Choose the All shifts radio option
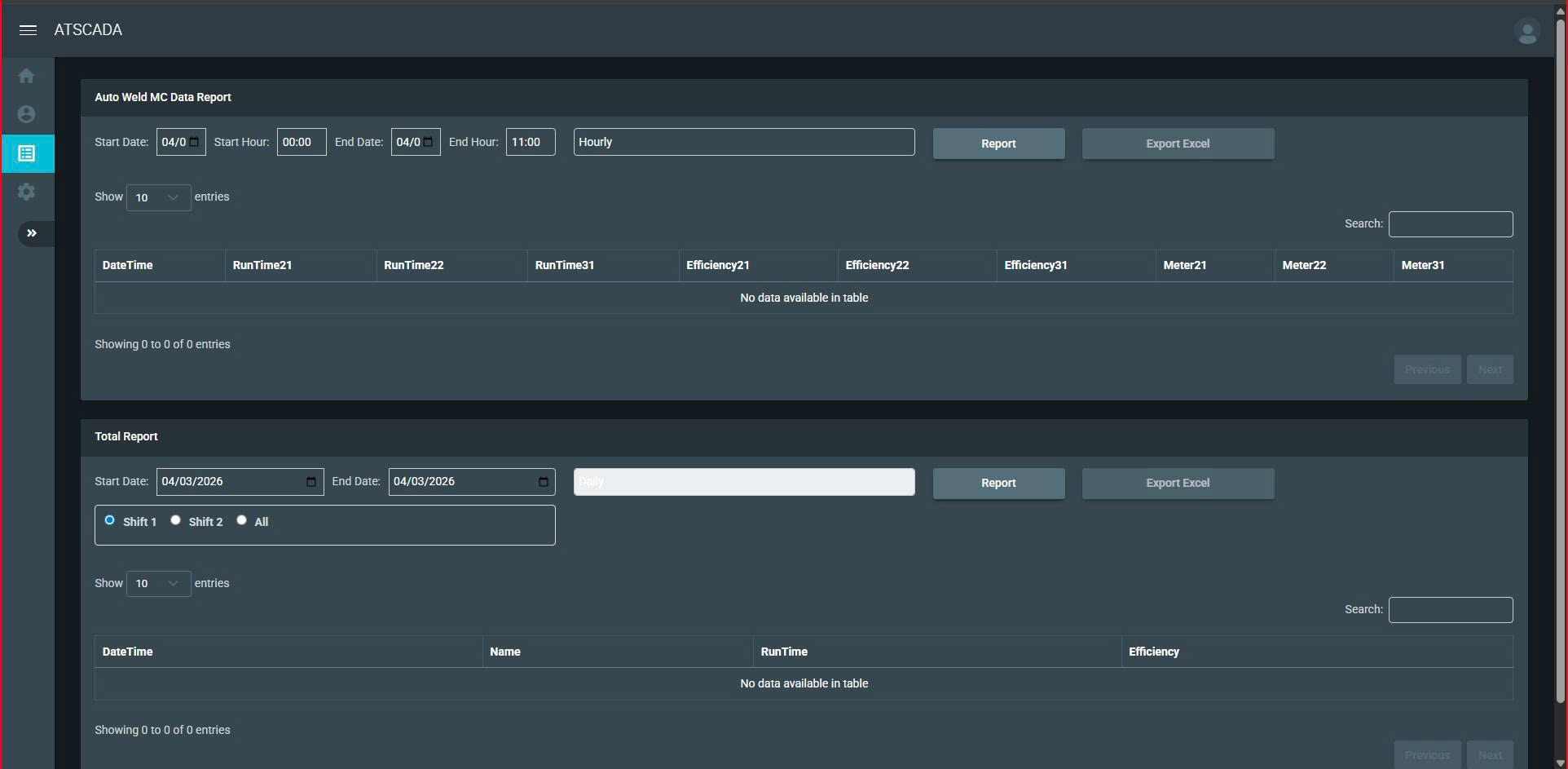The width and height of the screenshot is (1568, 769). tap(242, 520)
